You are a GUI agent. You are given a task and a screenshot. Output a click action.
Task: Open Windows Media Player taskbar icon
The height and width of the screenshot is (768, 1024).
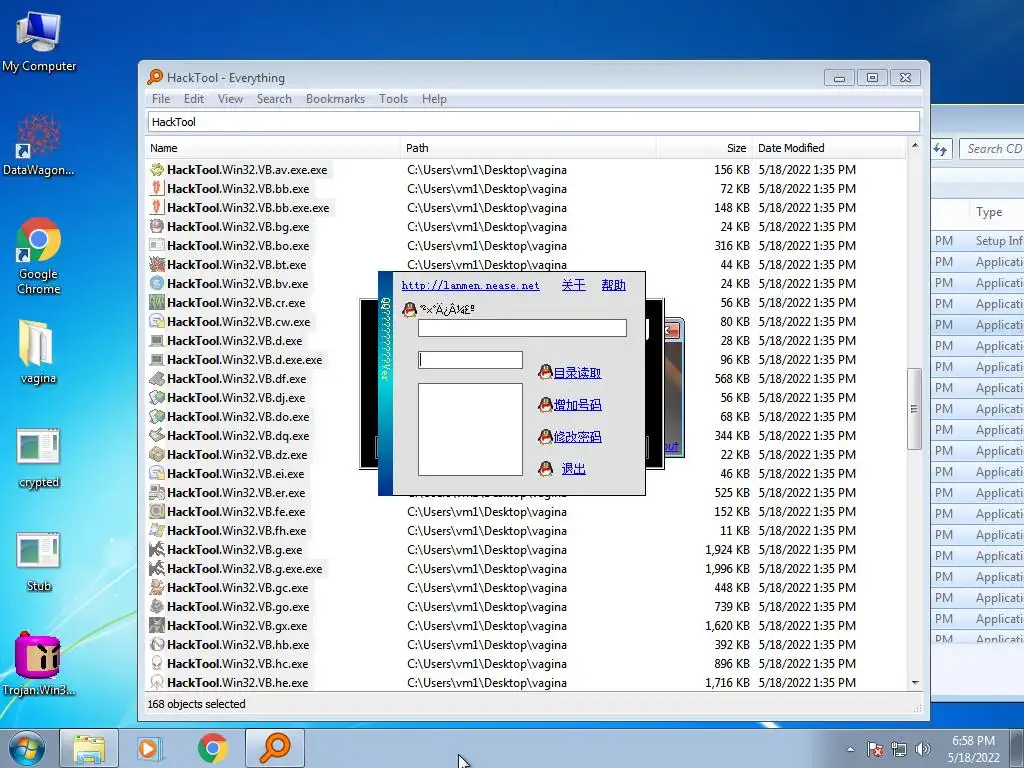150,748
